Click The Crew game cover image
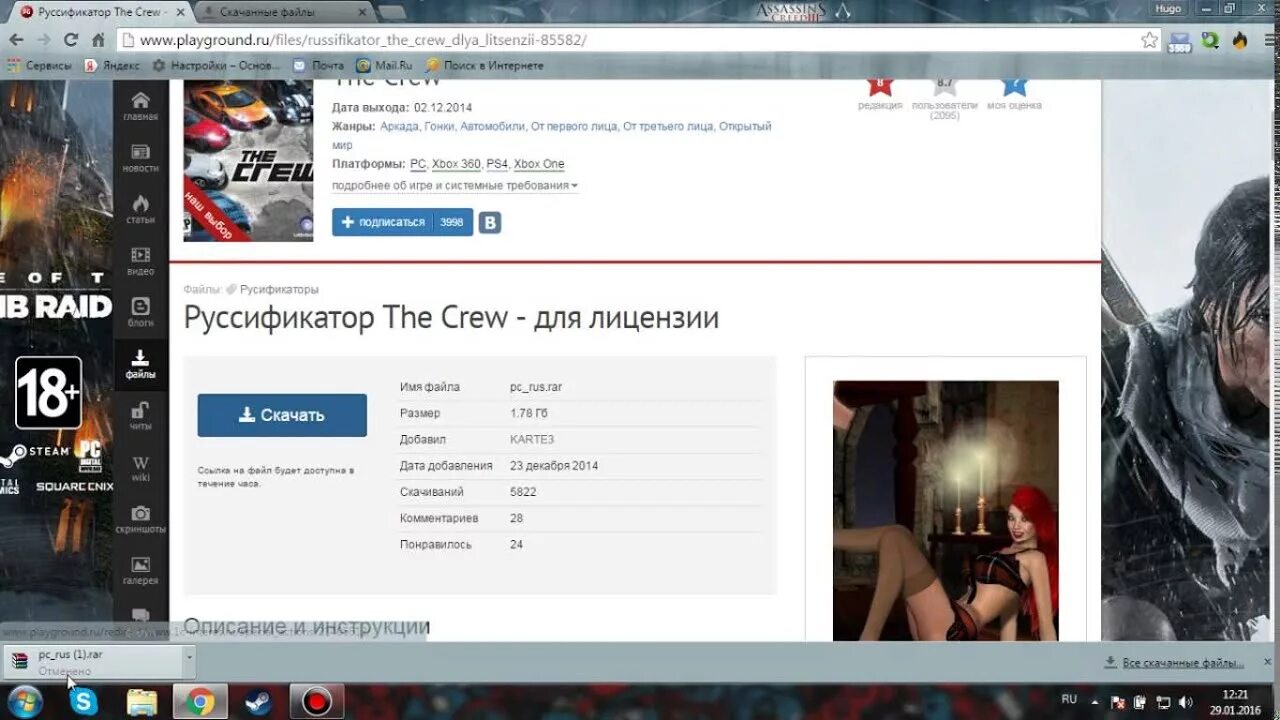The width and height of the screenshot is (1280, 720). [248, 161]
